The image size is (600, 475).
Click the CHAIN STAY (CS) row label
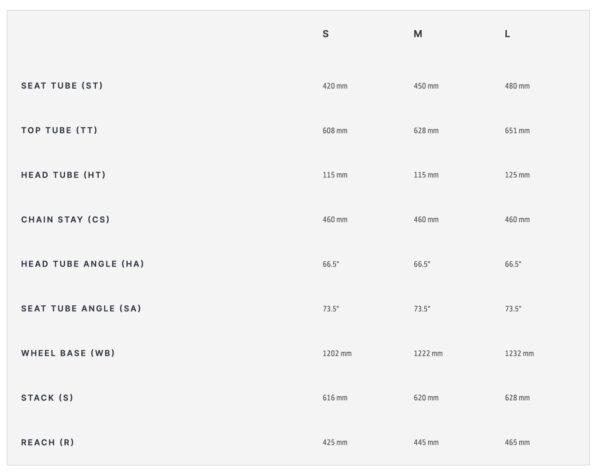tap(65, 219)
